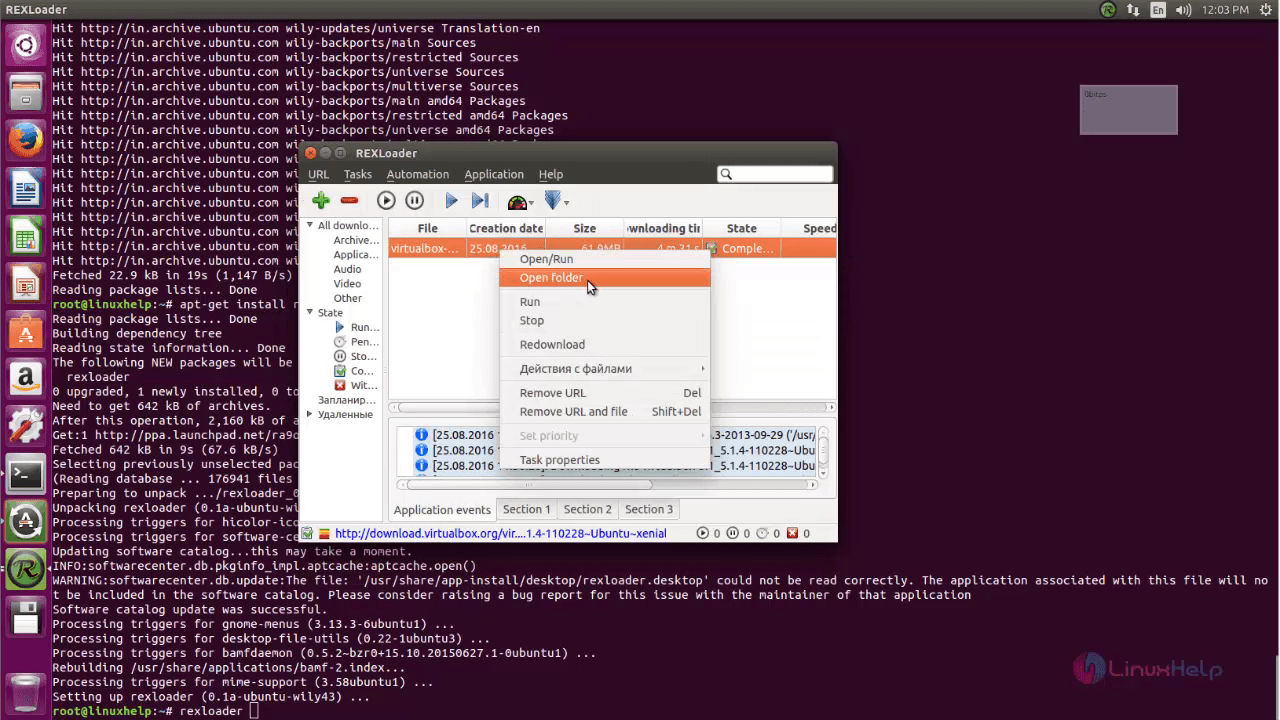Click the Stopped state pause icon

[340, 356]
